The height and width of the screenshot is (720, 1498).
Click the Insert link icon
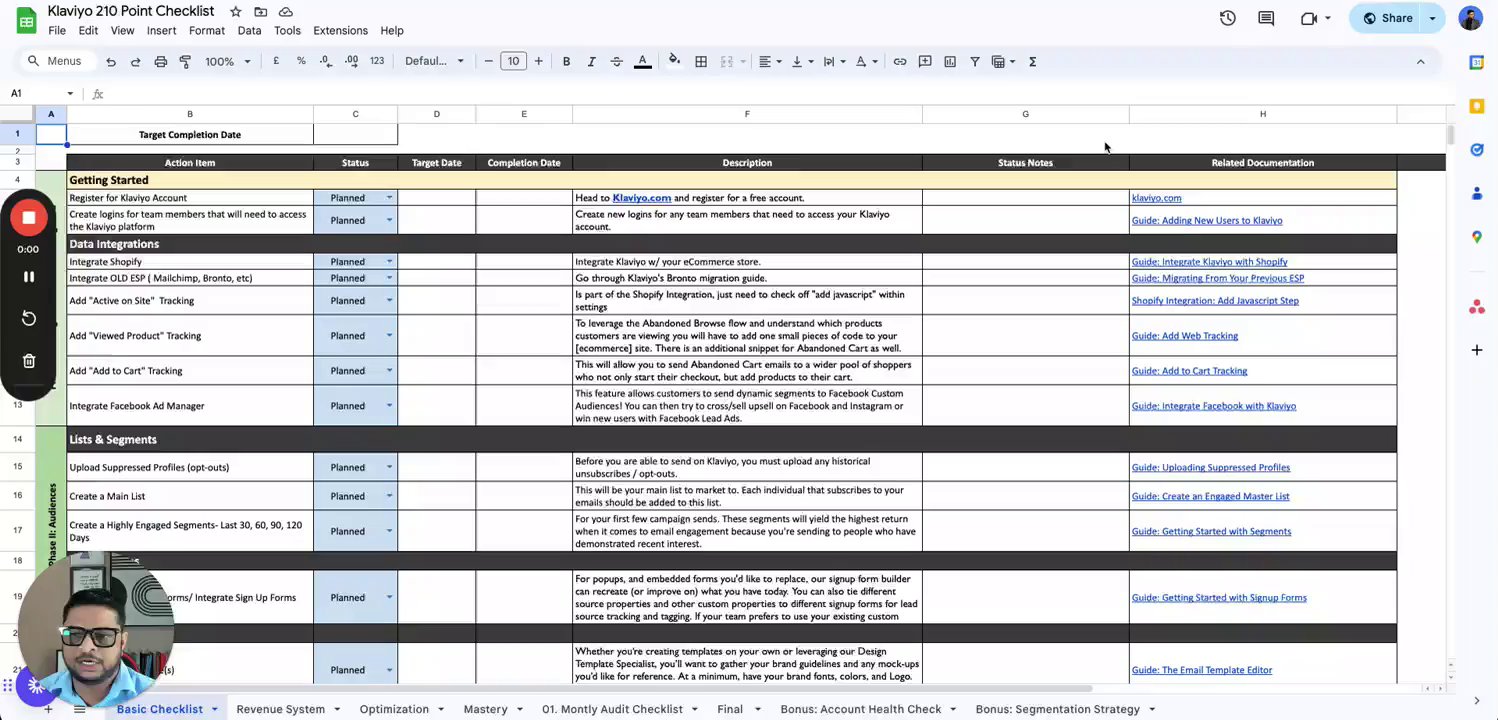[900, 61]
